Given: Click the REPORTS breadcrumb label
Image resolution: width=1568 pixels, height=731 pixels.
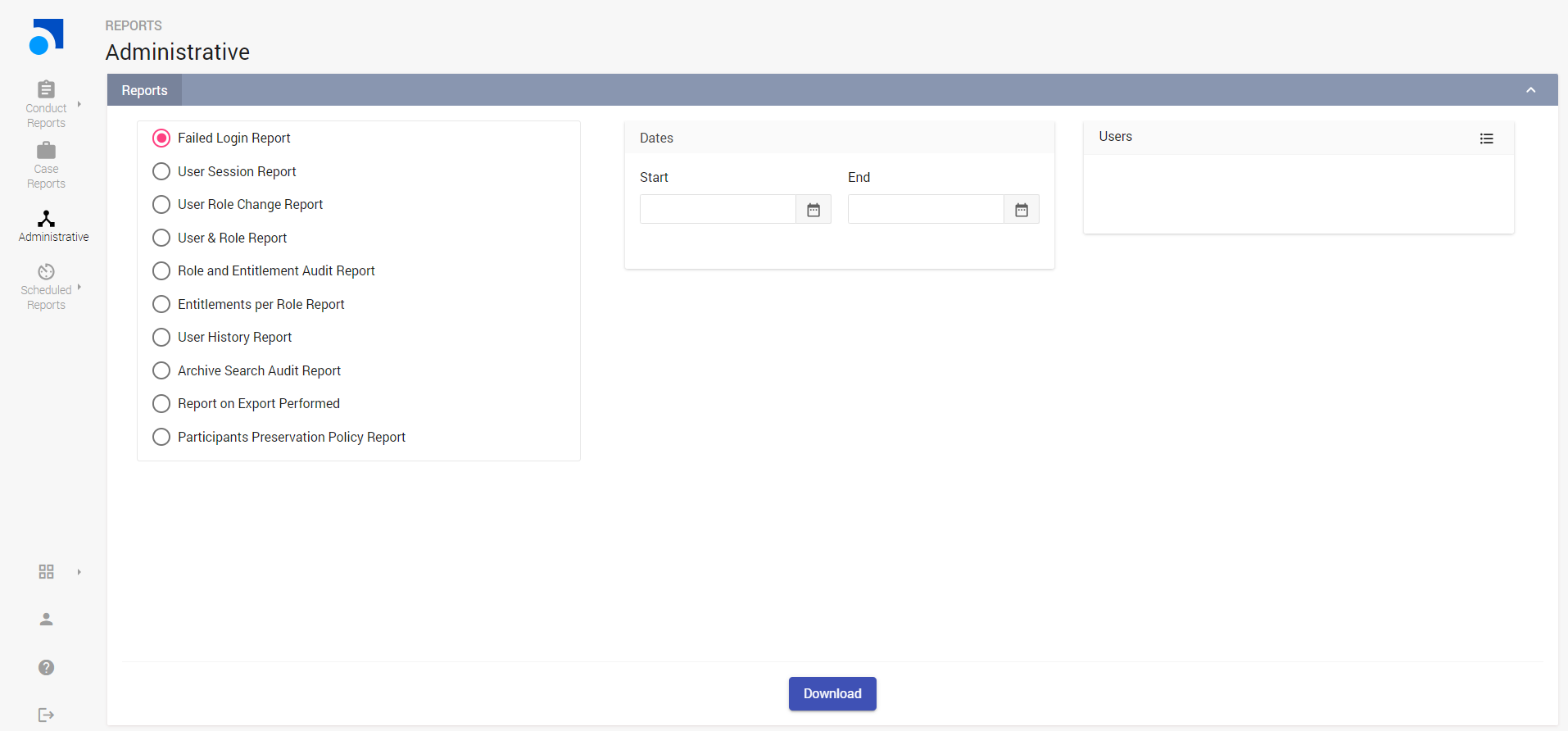Looking at the screenshot, I should tap(134, 25).
